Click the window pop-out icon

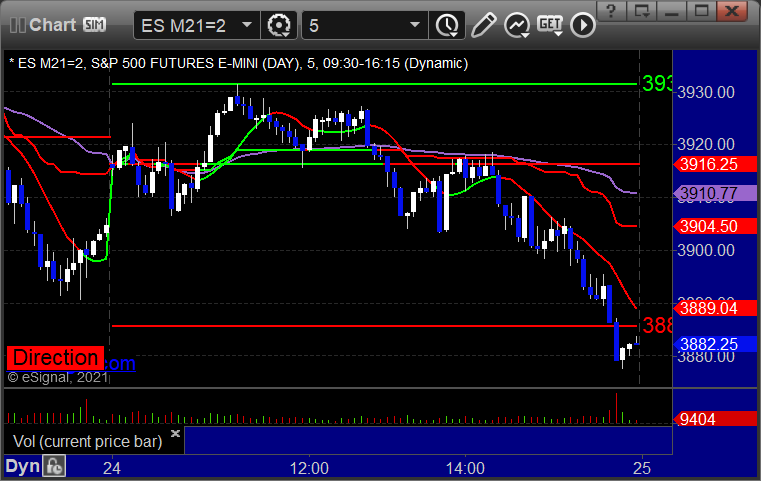coord(642,10)
